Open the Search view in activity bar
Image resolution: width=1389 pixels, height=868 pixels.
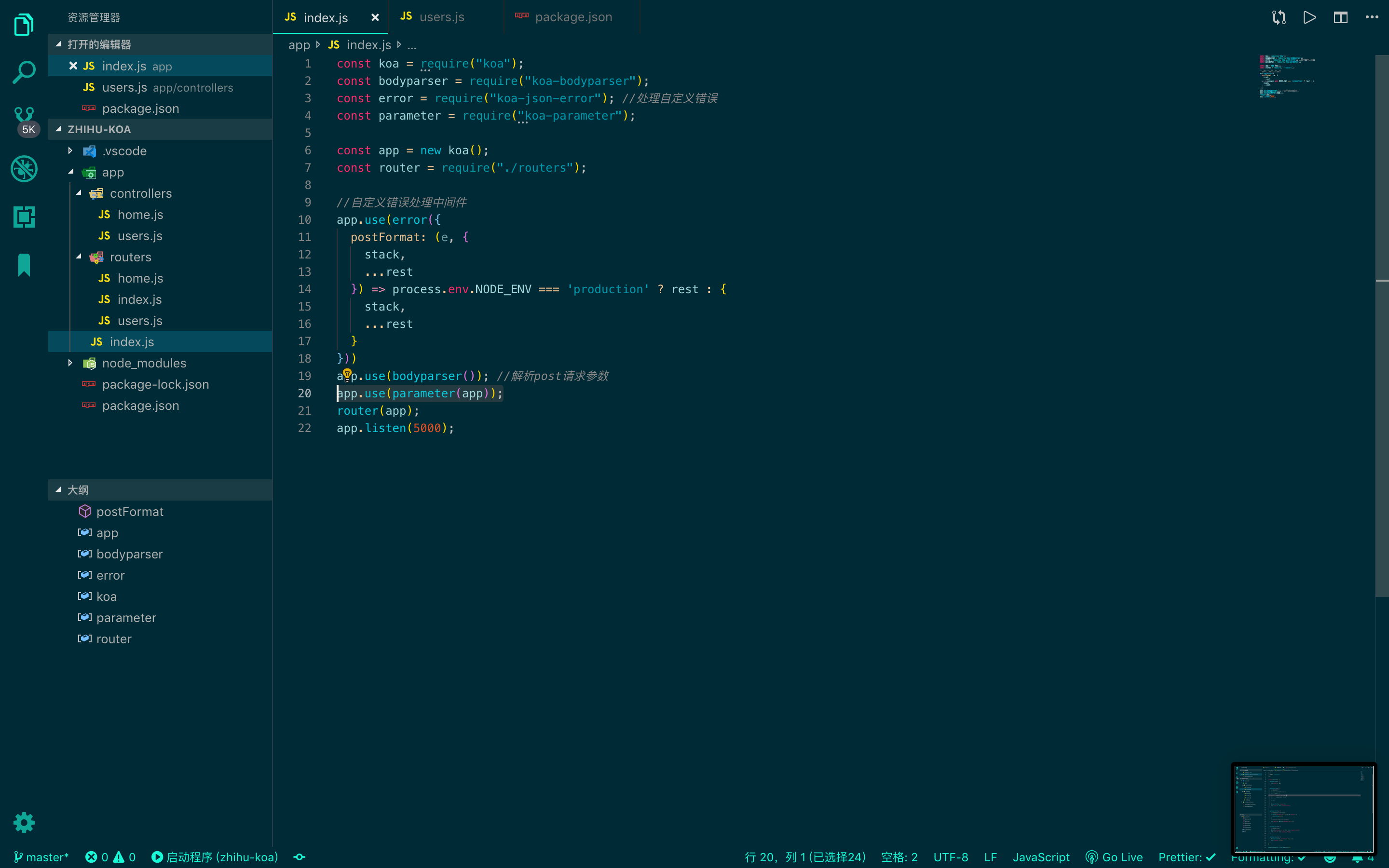point(24,72)
